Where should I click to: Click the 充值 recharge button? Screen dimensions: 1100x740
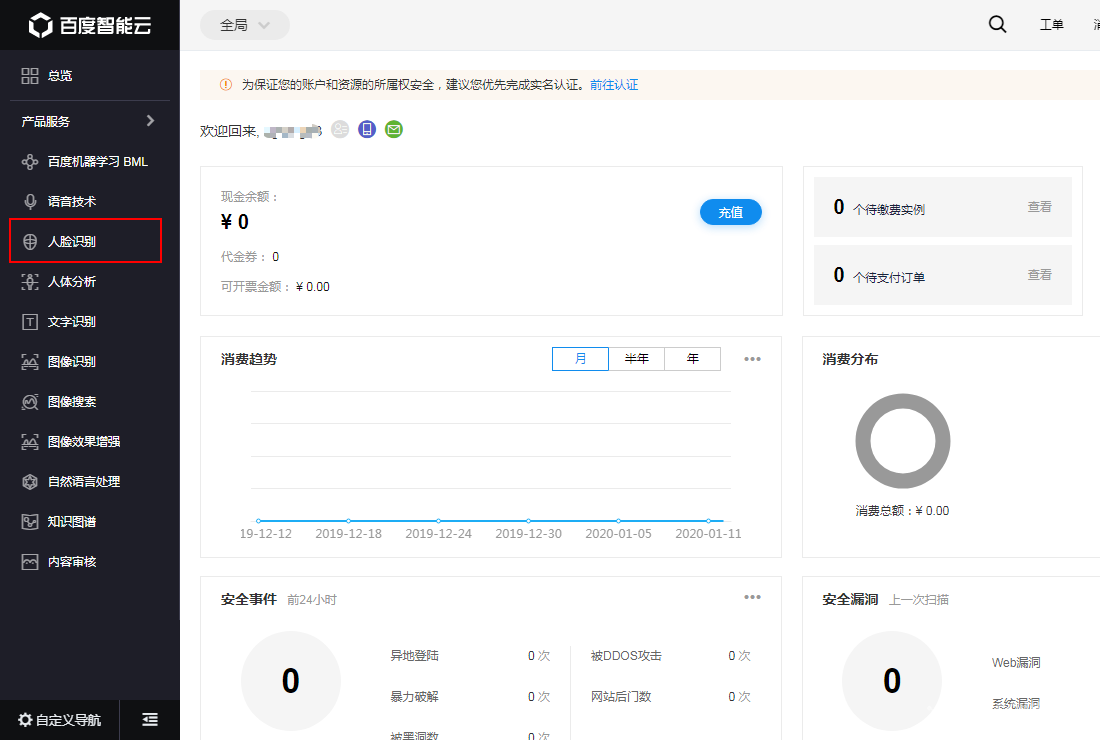[730, 212]
